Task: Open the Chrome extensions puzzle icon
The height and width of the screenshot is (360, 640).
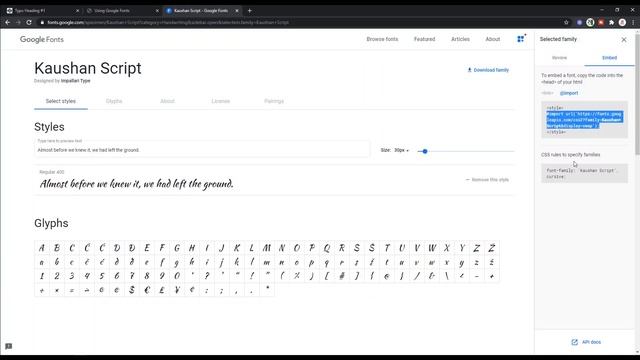Action: coord(611,22)
